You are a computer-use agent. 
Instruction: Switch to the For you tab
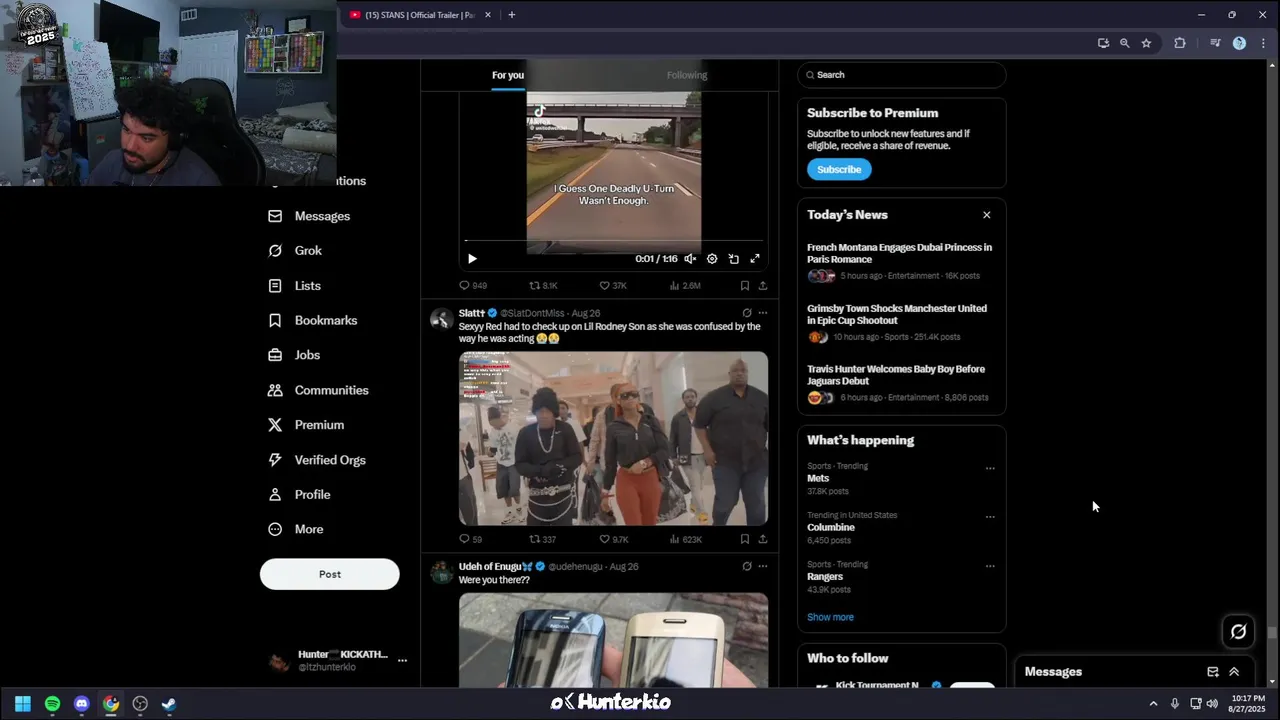(508, 75)
